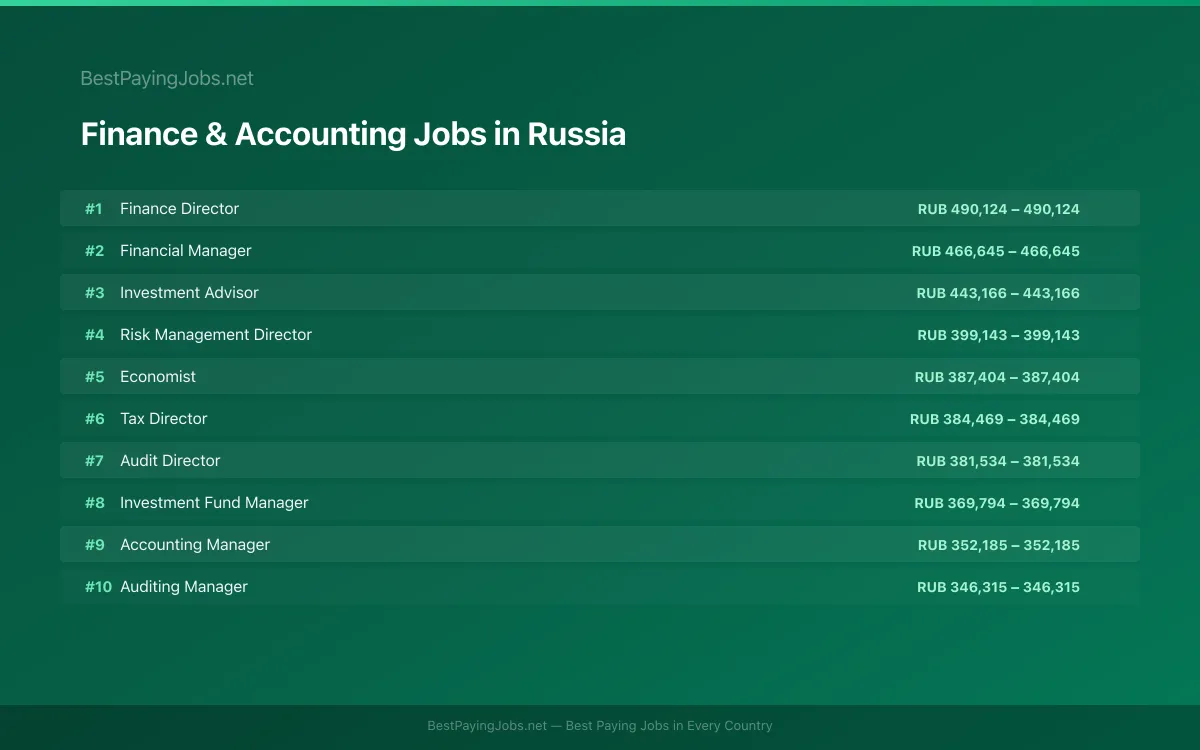This screenshot has height=750, width=1200.
Task: Click salary RUB 381,534 – 381,534
Action: pyautogui.click(x=998, y=461)
